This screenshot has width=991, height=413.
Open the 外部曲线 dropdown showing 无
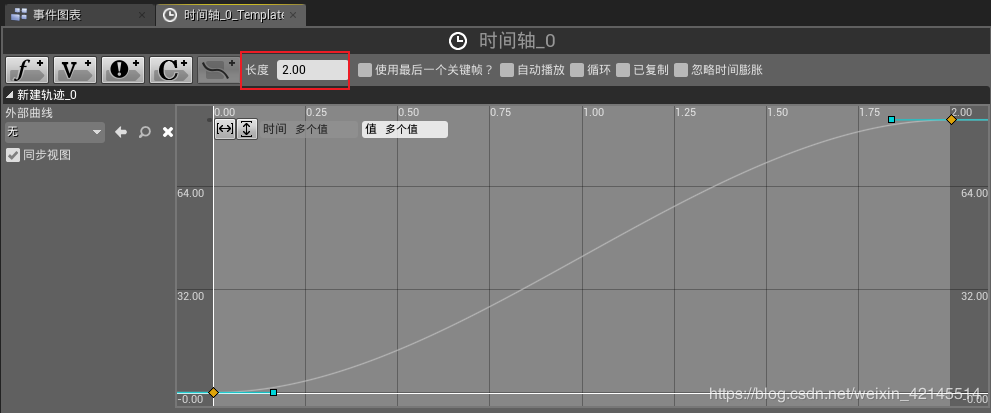(x=54, y=132)
